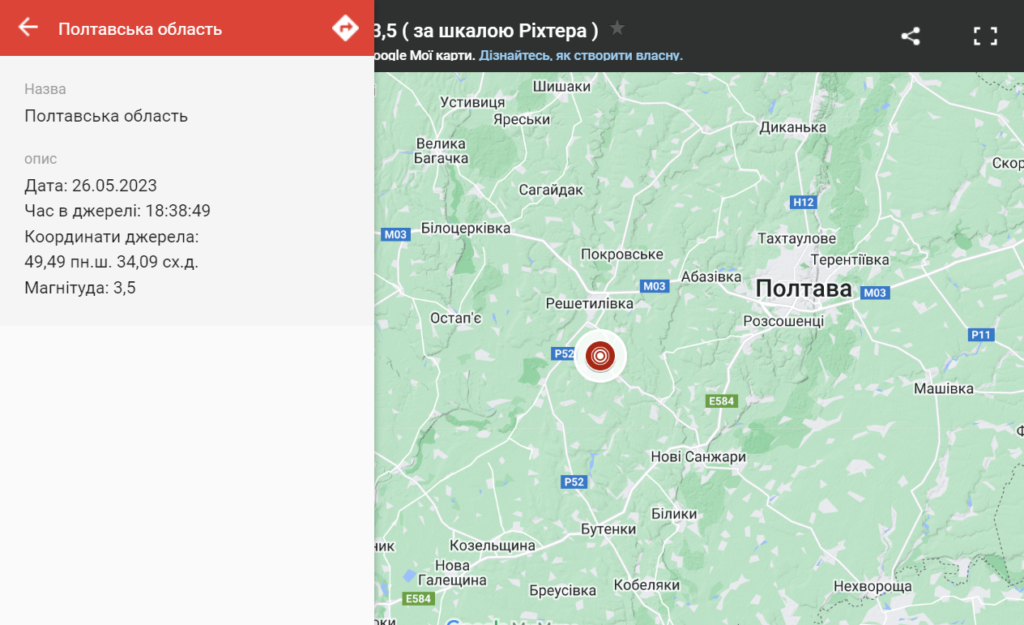1024x625 pixels.
Task: Click the back arrow in the red header
Action: click(28, 28)
